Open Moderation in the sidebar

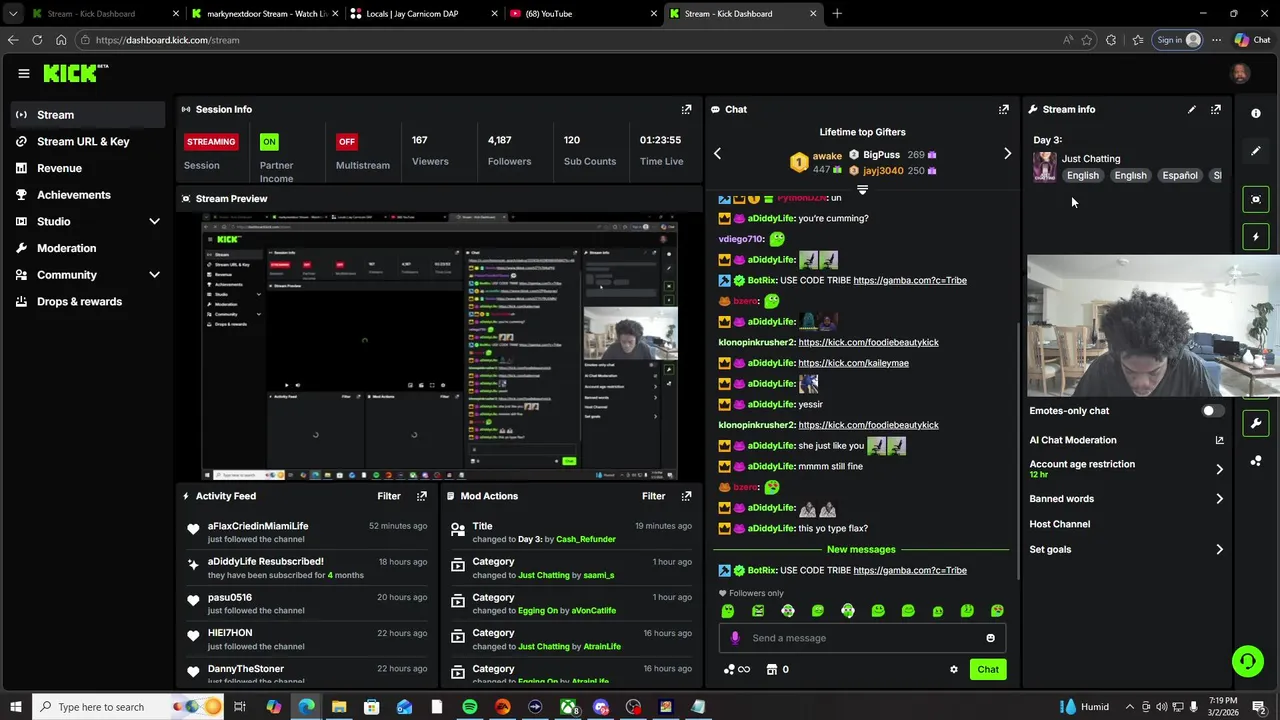88,248
